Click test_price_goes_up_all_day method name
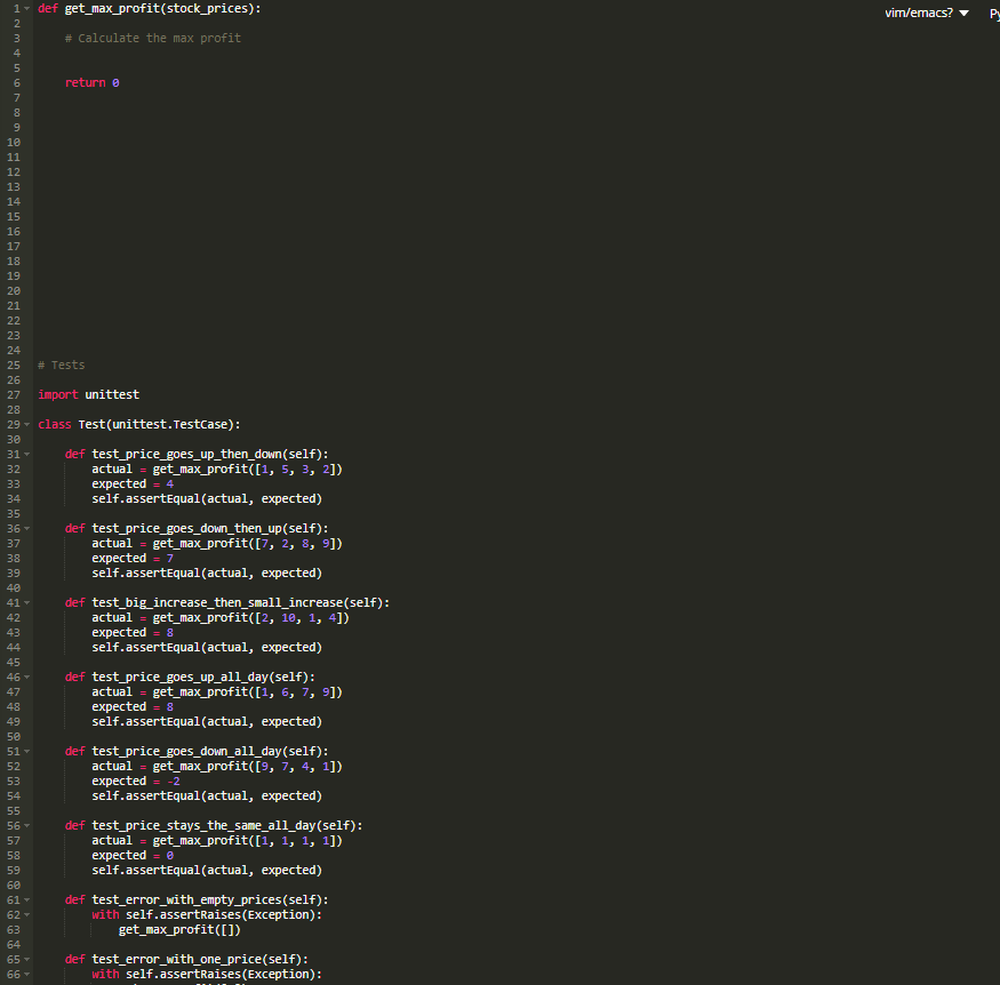1000x985 pixels. (x=180, y=678)
